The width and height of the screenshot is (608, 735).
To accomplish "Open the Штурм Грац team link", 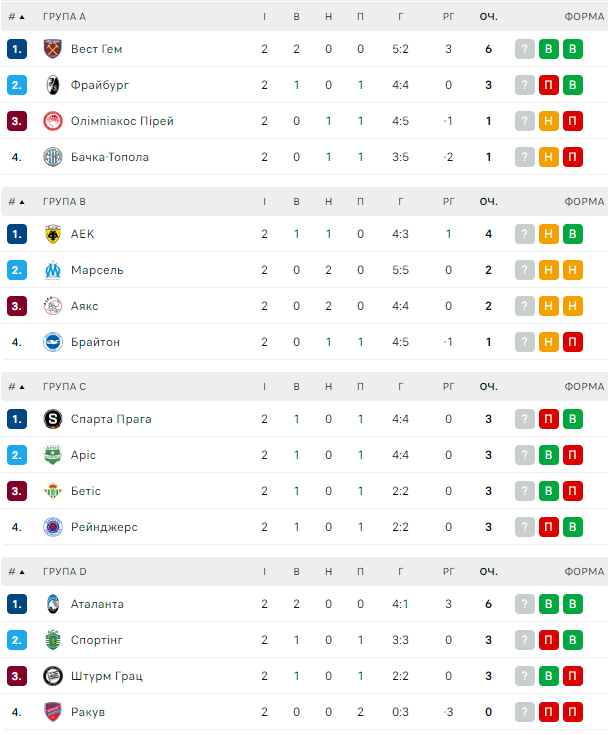I will coord(107,676).
